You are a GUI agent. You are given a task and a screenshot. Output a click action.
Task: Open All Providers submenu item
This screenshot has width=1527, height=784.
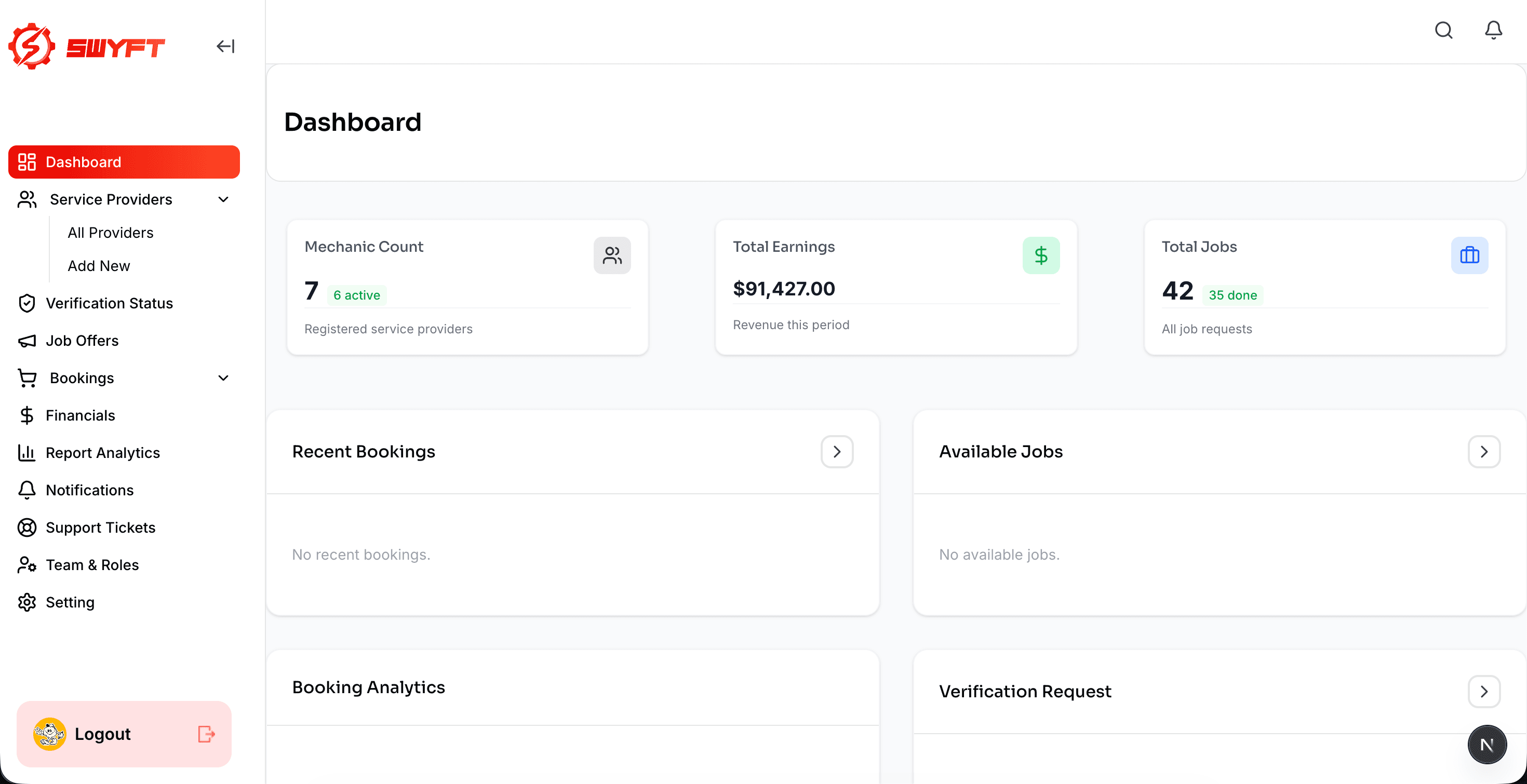pos(110,232)
